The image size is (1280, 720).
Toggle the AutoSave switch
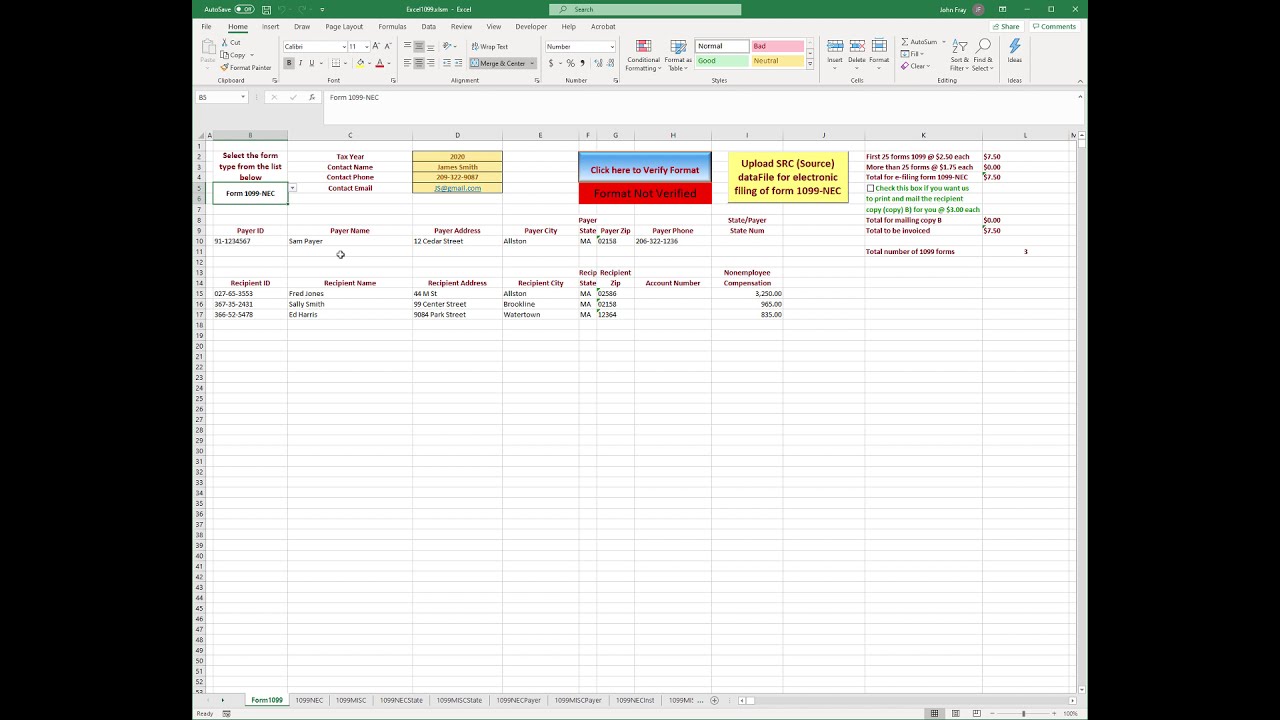click(244, 9)
